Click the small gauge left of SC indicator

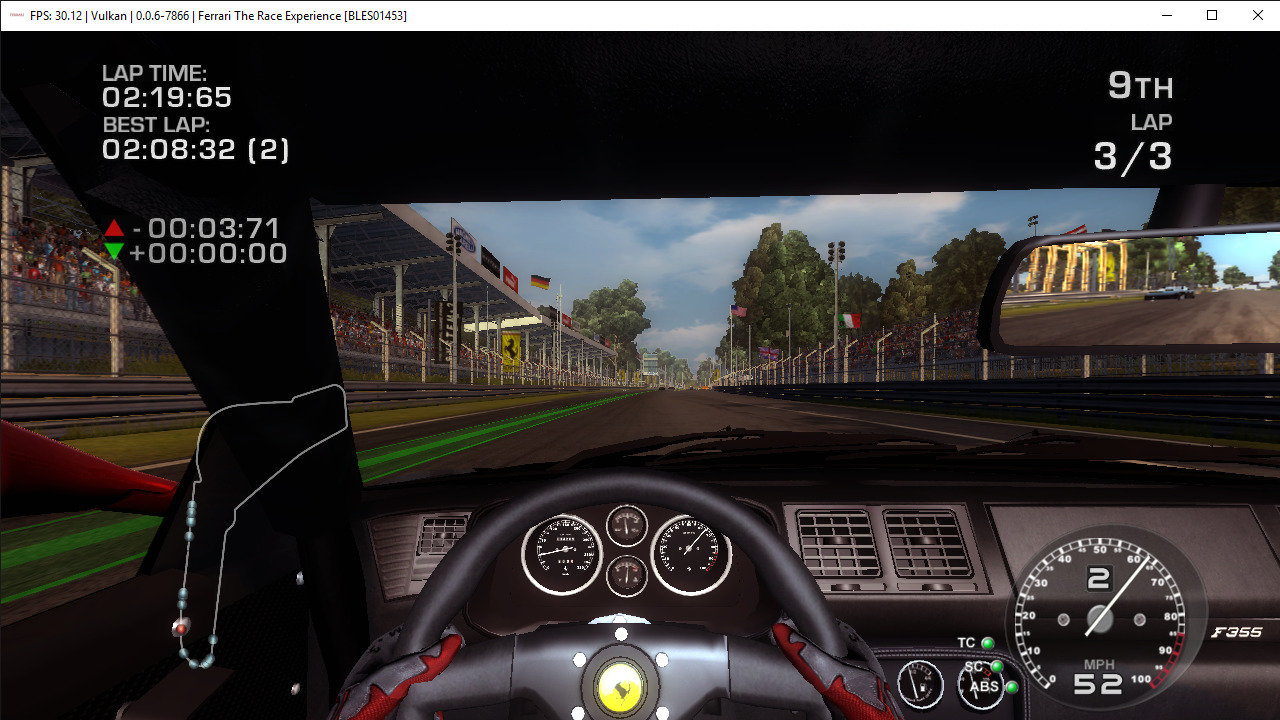tap(920, 684)
